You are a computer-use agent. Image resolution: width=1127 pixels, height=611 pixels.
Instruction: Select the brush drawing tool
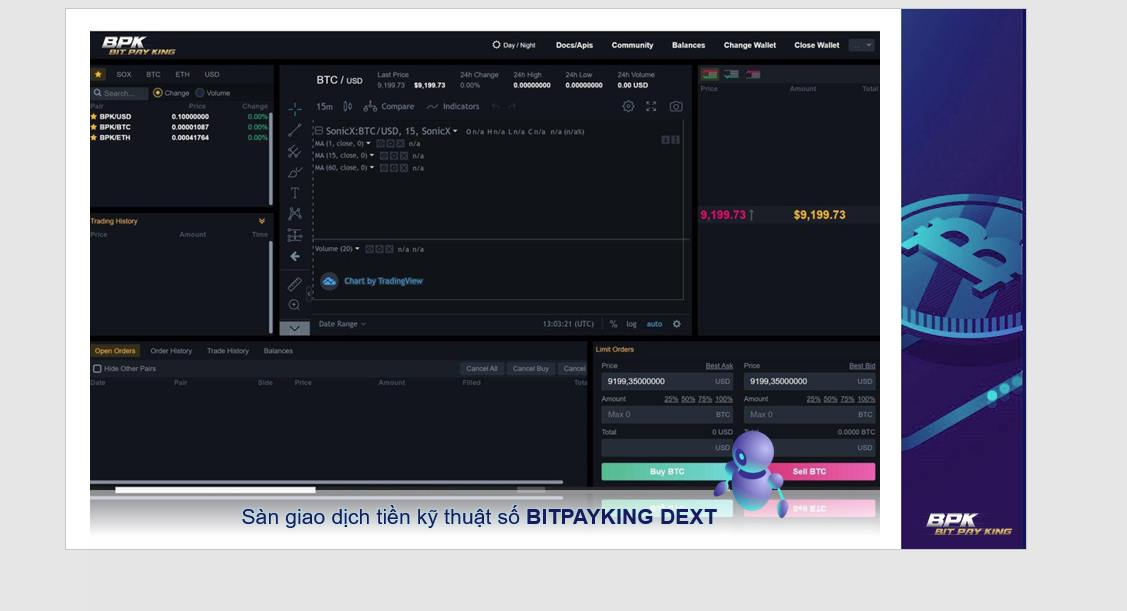point(295,173)
